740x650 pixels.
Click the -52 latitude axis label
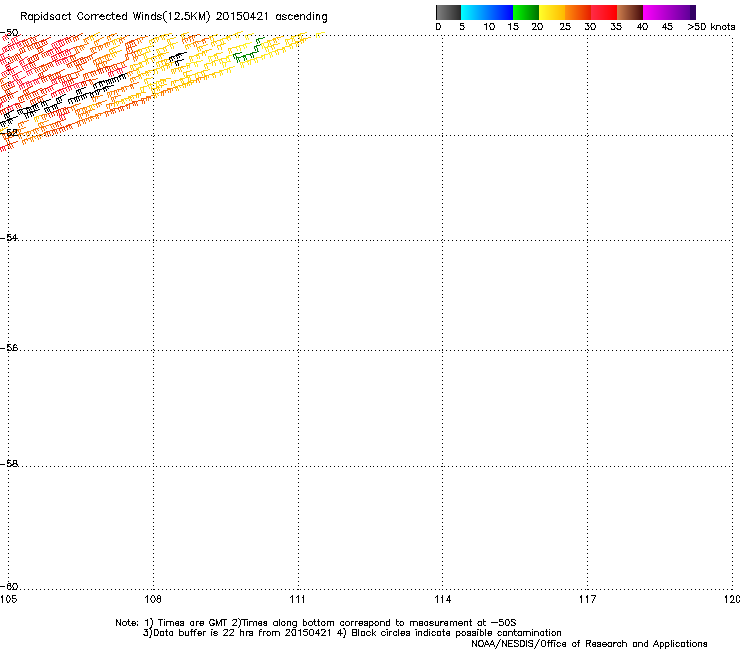point(9,133)
